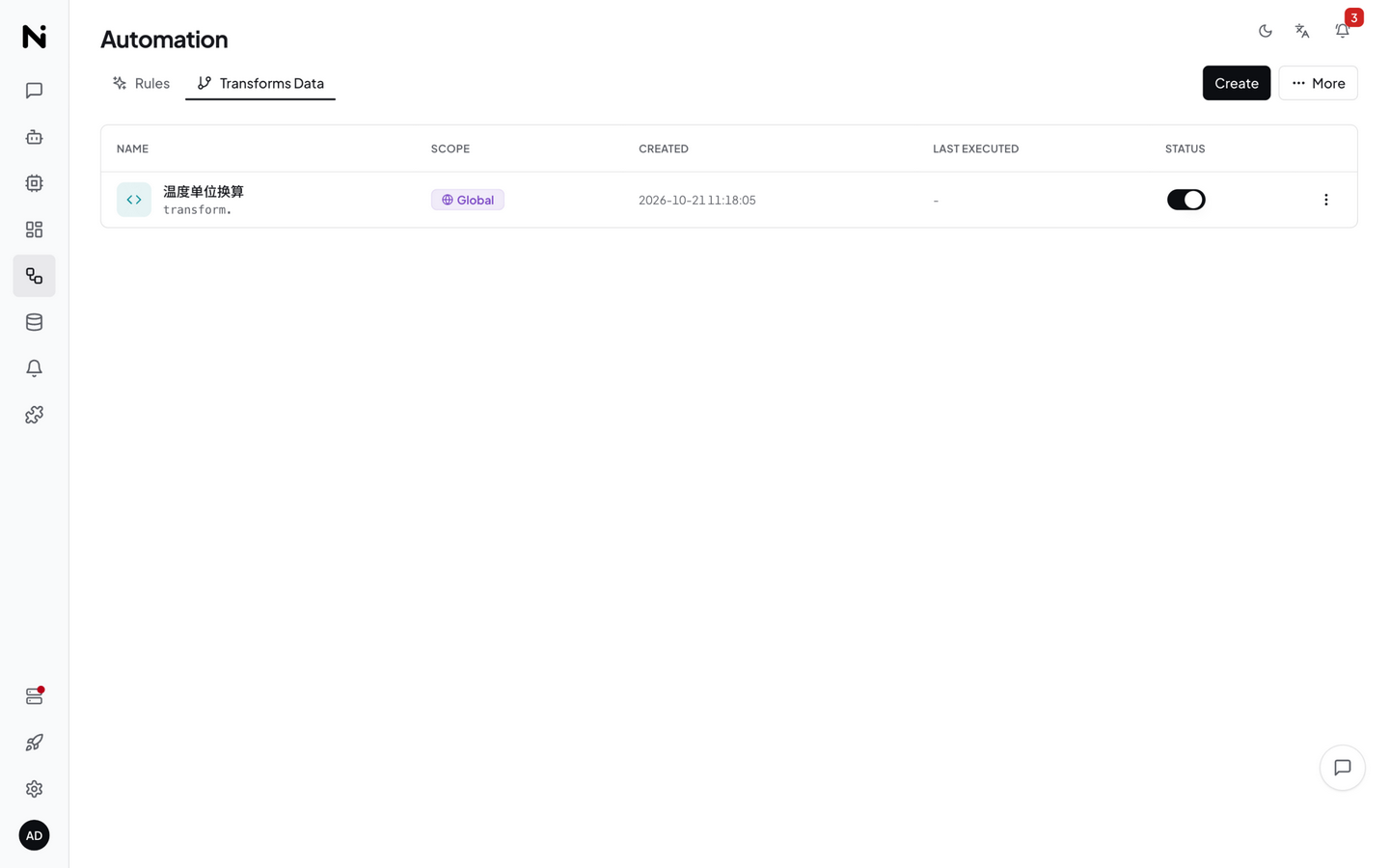This screenshot has width=1389, height=868.
Task: Open row actions menu for 温度单位换算
Action: (x=1326, y=200)
